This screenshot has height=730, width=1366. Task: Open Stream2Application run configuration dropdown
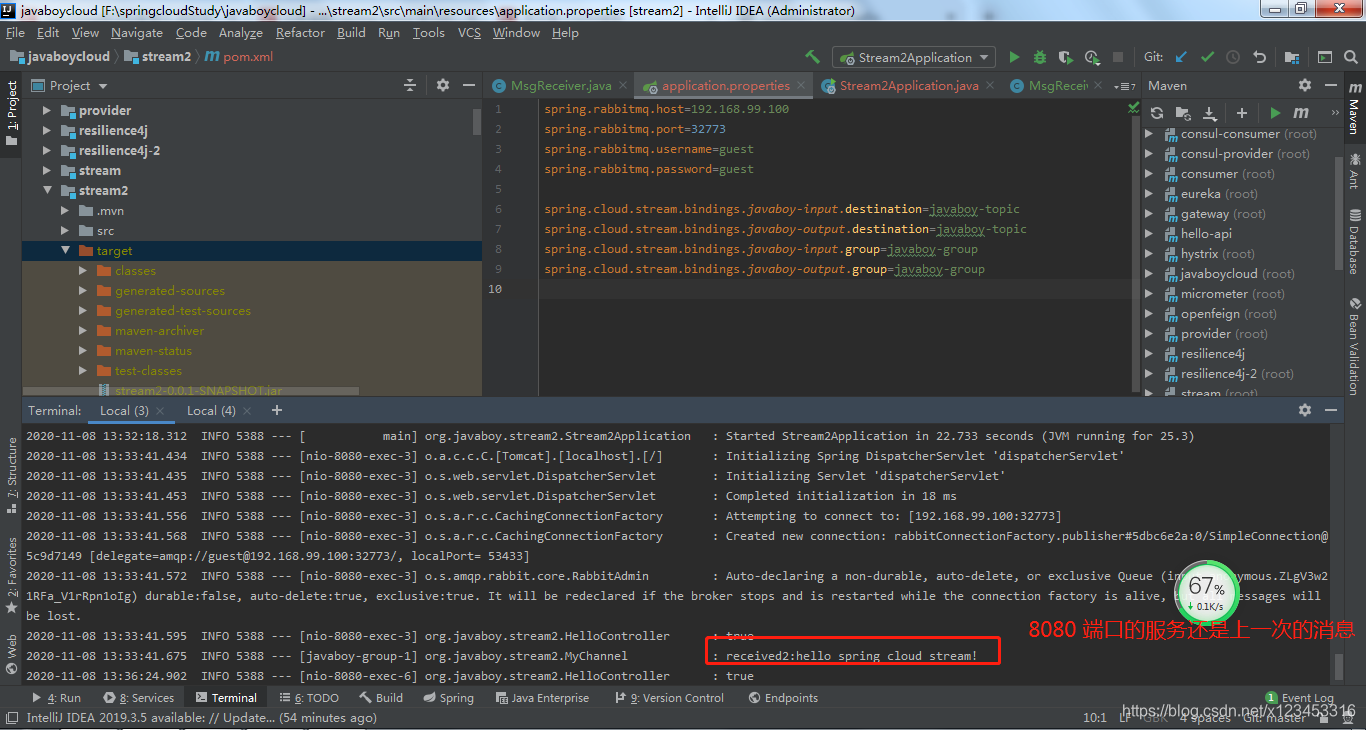[914, 57]
